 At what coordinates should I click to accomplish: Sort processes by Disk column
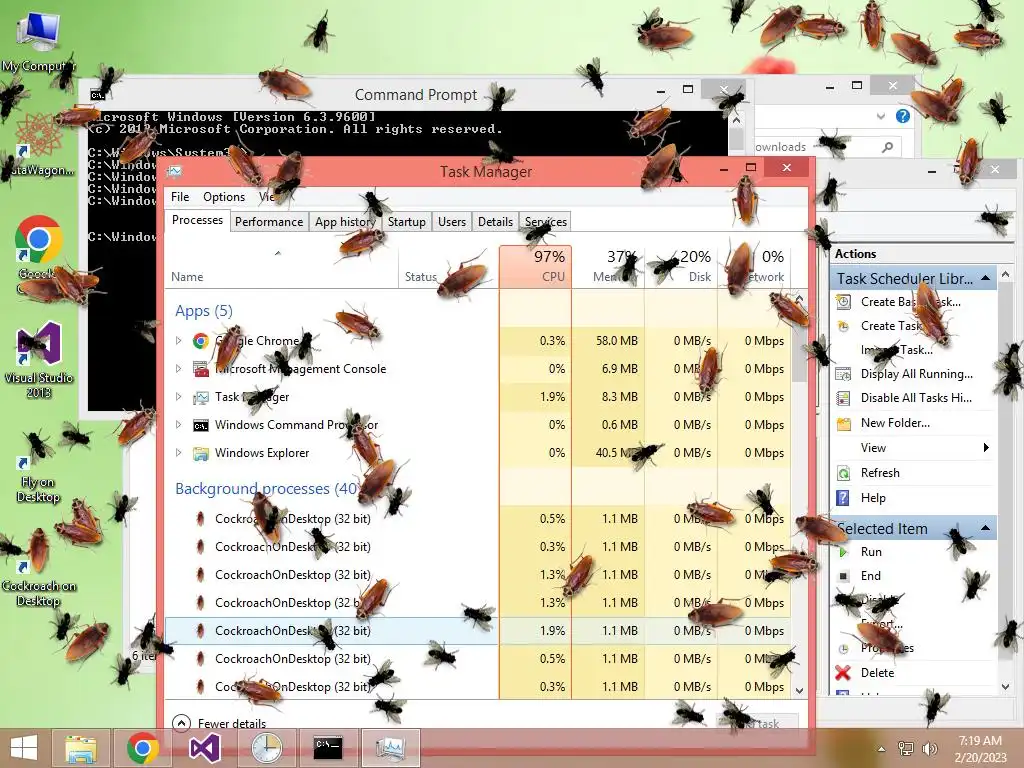(680, 266)
